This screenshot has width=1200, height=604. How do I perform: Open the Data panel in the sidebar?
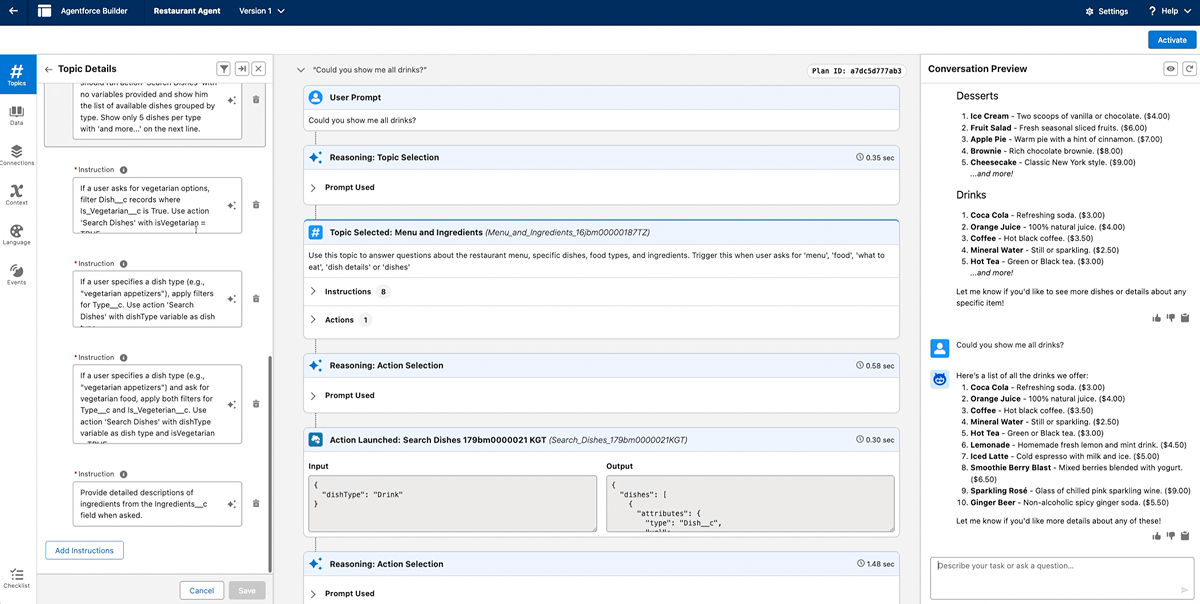point(17,114)
